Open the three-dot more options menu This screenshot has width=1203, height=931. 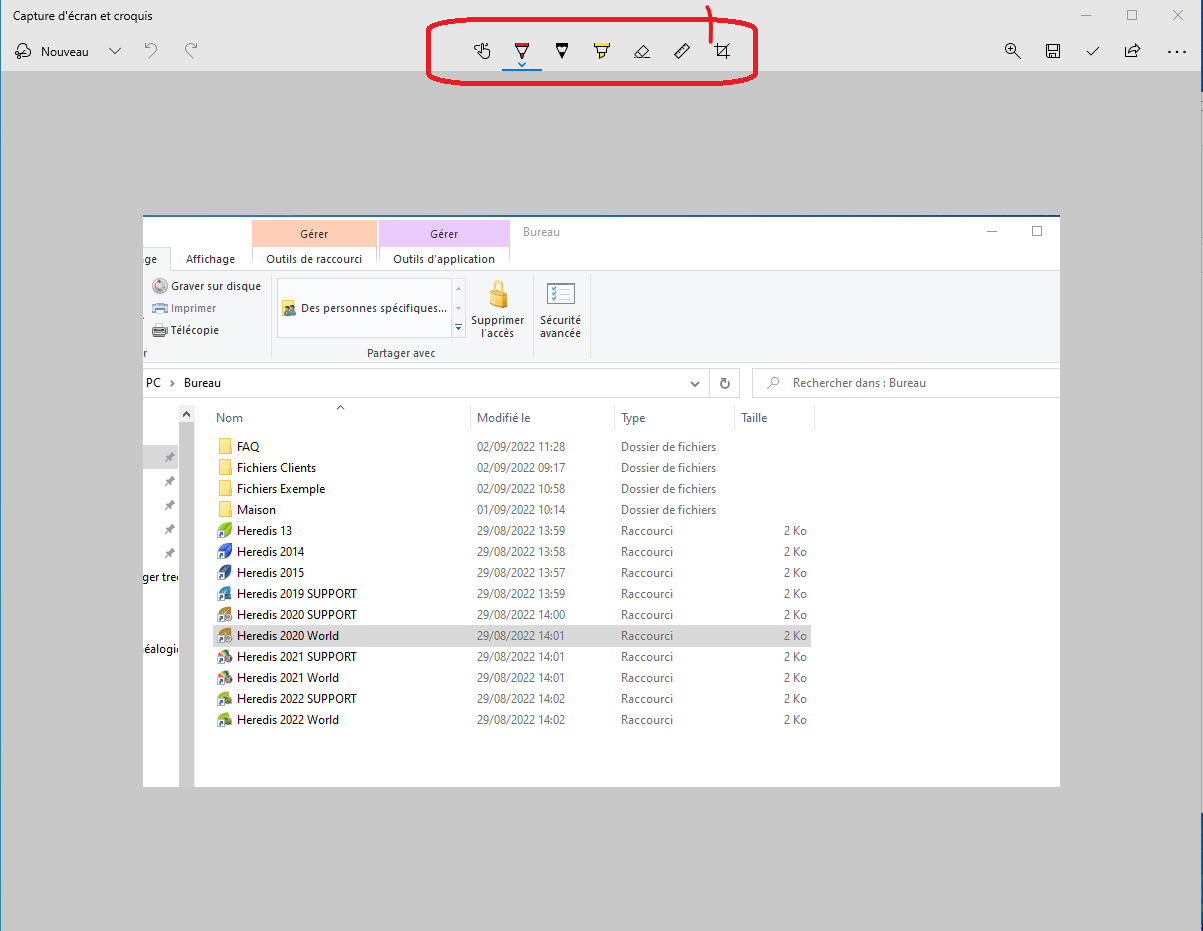(x=1176, y=51)
